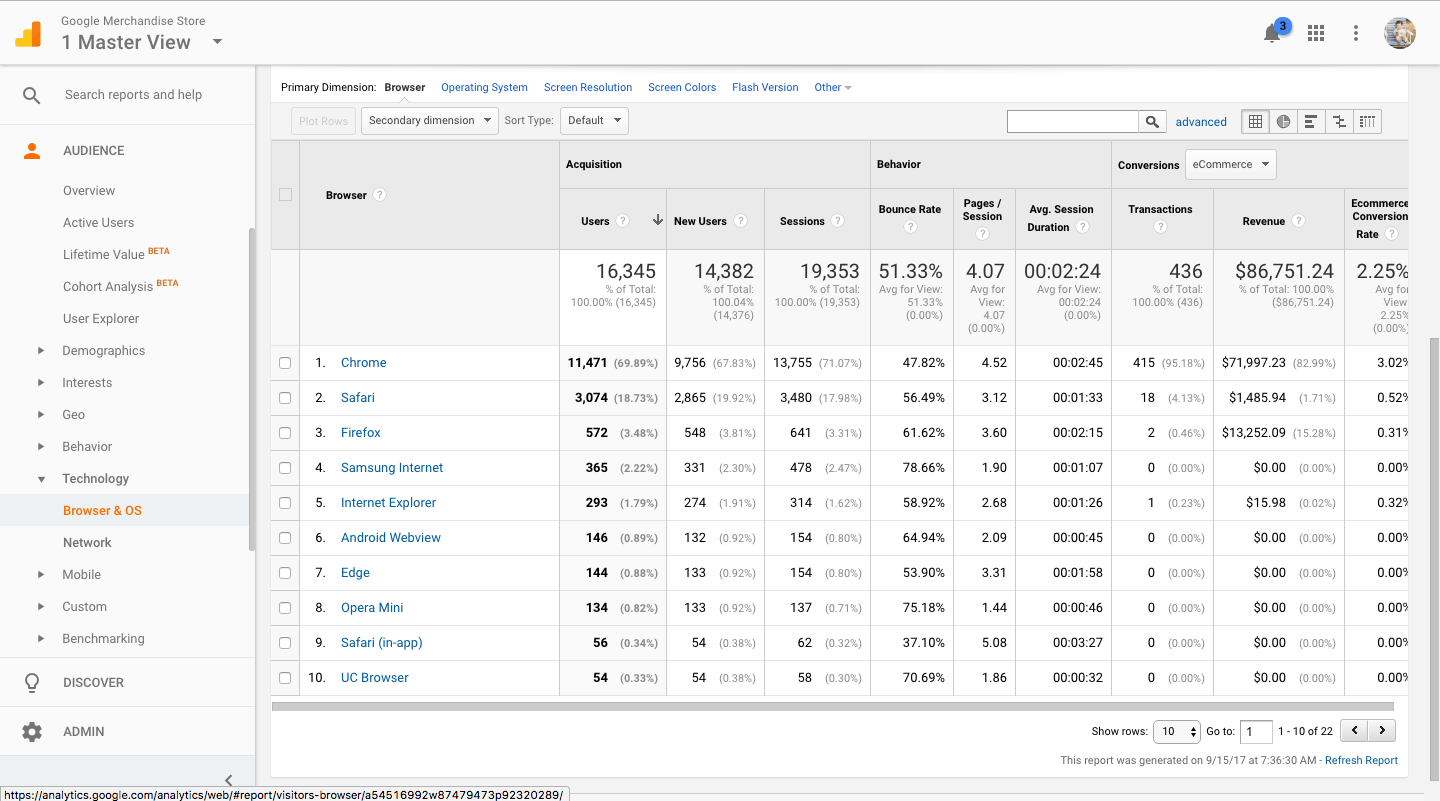Tick the Internet Explorer row checkbox

[x=285, y=503]
